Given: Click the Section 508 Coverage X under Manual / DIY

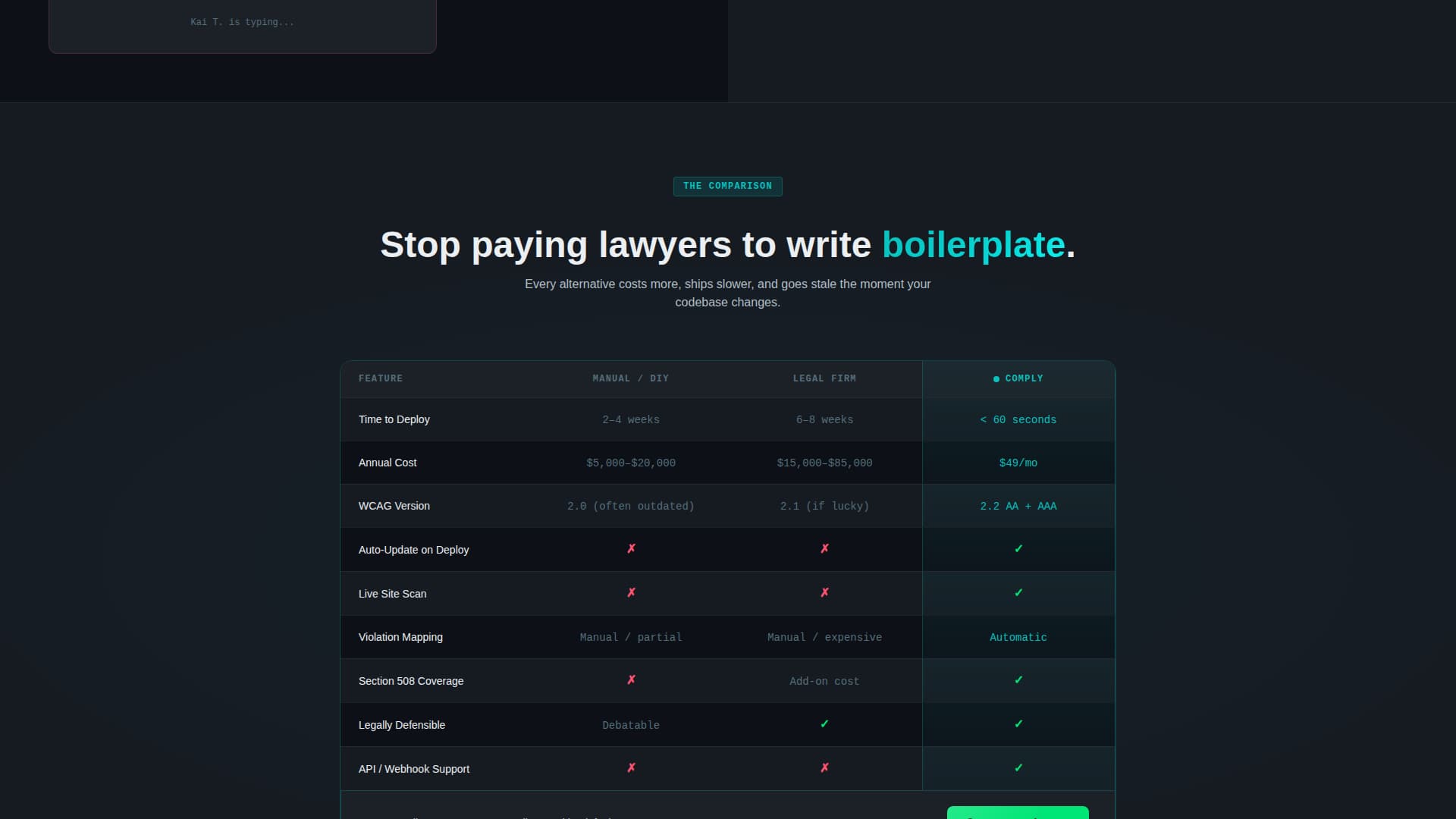Looking at the screenshot, I should (x=631, y=680).
